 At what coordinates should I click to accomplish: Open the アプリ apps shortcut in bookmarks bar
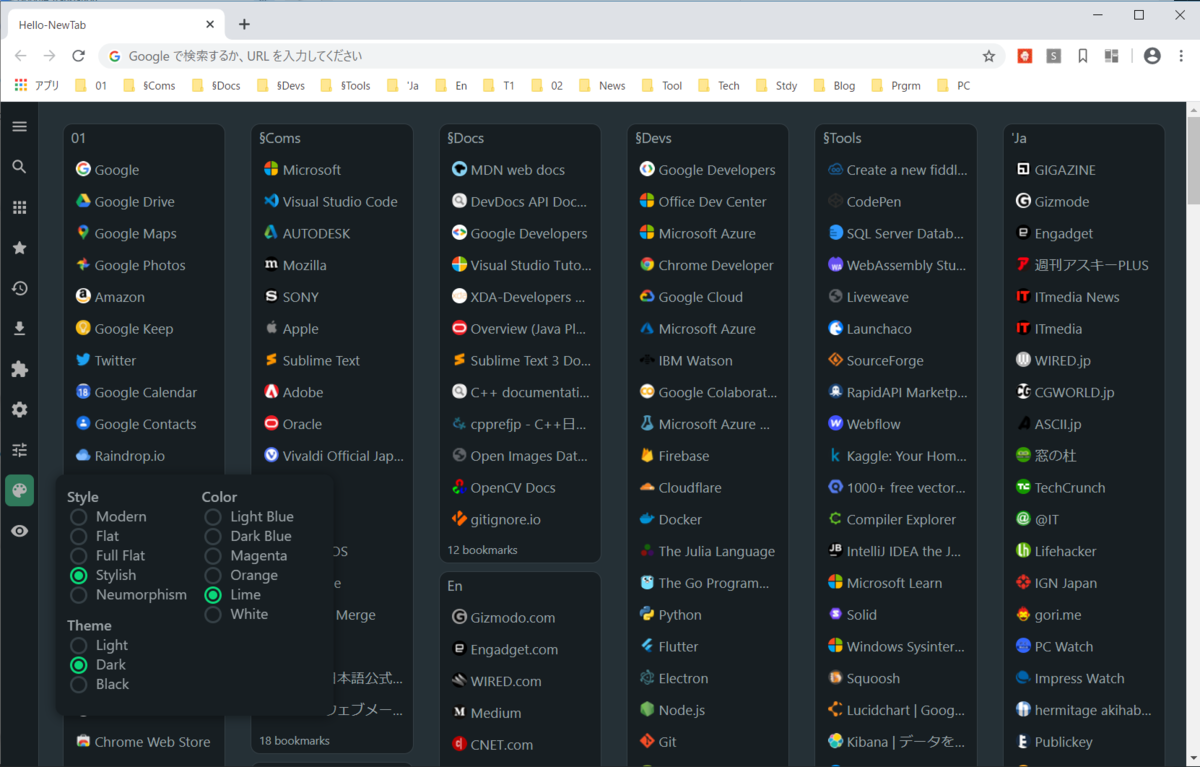click(x=37, y=85)
